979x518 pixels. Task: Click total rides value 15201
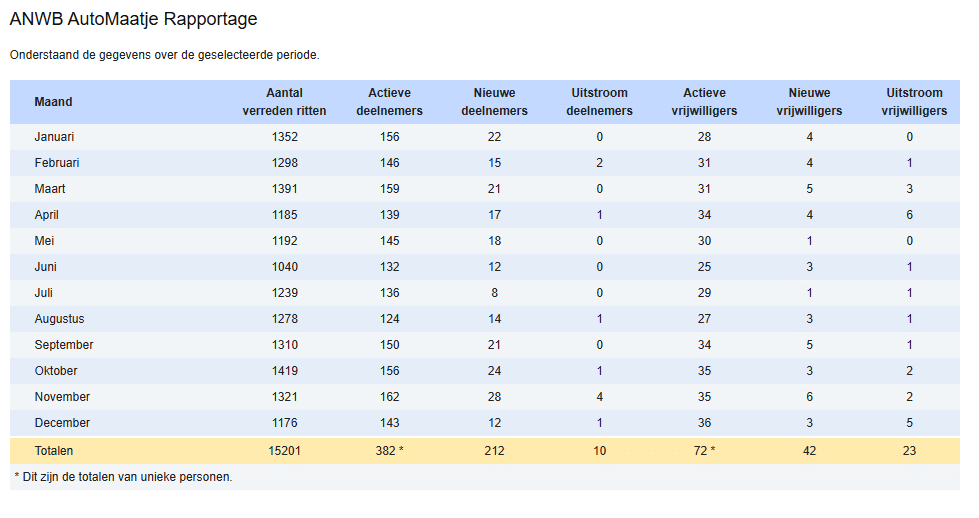[285, 451]
